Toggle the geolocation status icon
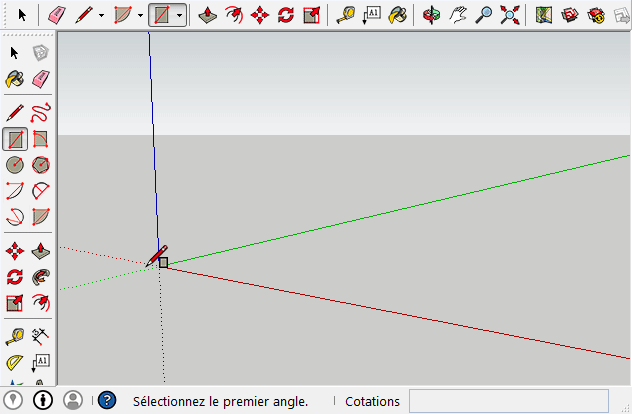This screenshot has width=632, height=414. click(x=16, y=400)
